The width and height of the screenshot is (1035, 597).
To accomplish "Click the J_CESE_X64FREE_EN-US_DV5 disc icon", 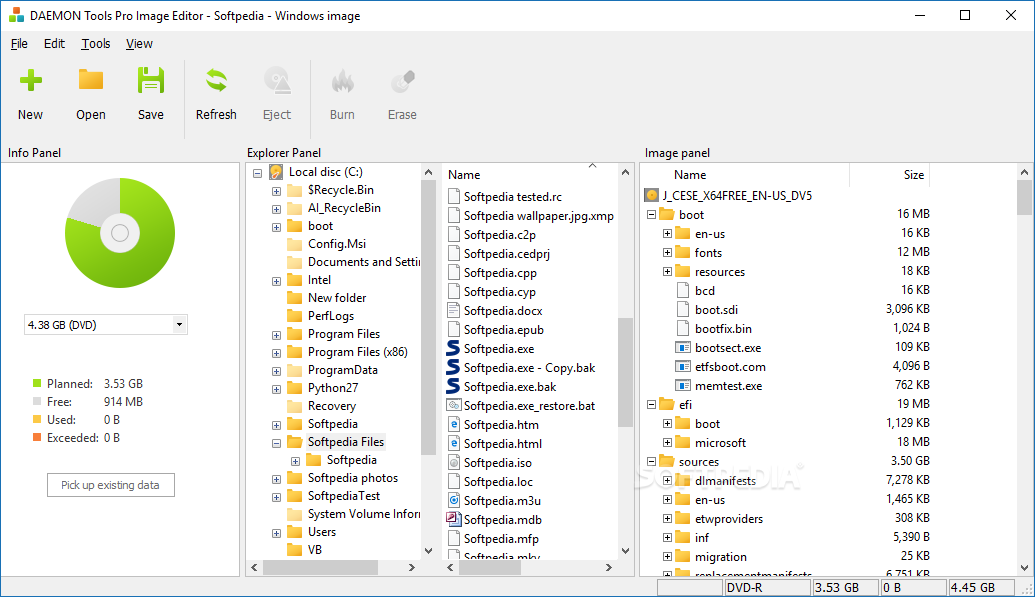I will pos(651,195).
